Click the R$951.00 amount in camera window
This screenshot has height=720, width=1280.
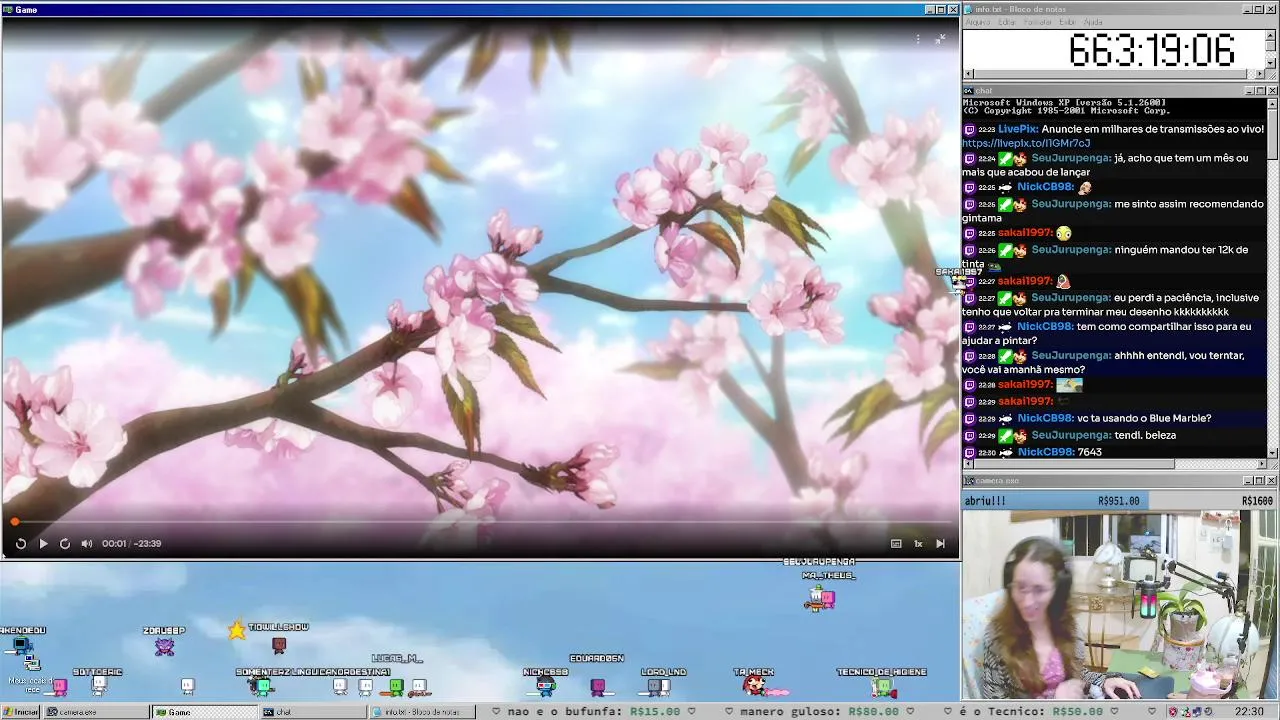pyautogui.click(x=1118, y=501)
